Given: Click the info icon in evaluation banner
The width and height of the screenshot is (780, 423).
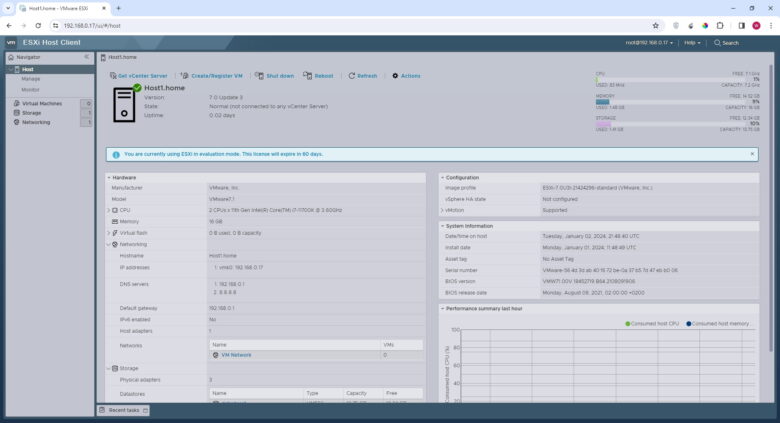Looking at the screenshot, I should coord(116,155).
